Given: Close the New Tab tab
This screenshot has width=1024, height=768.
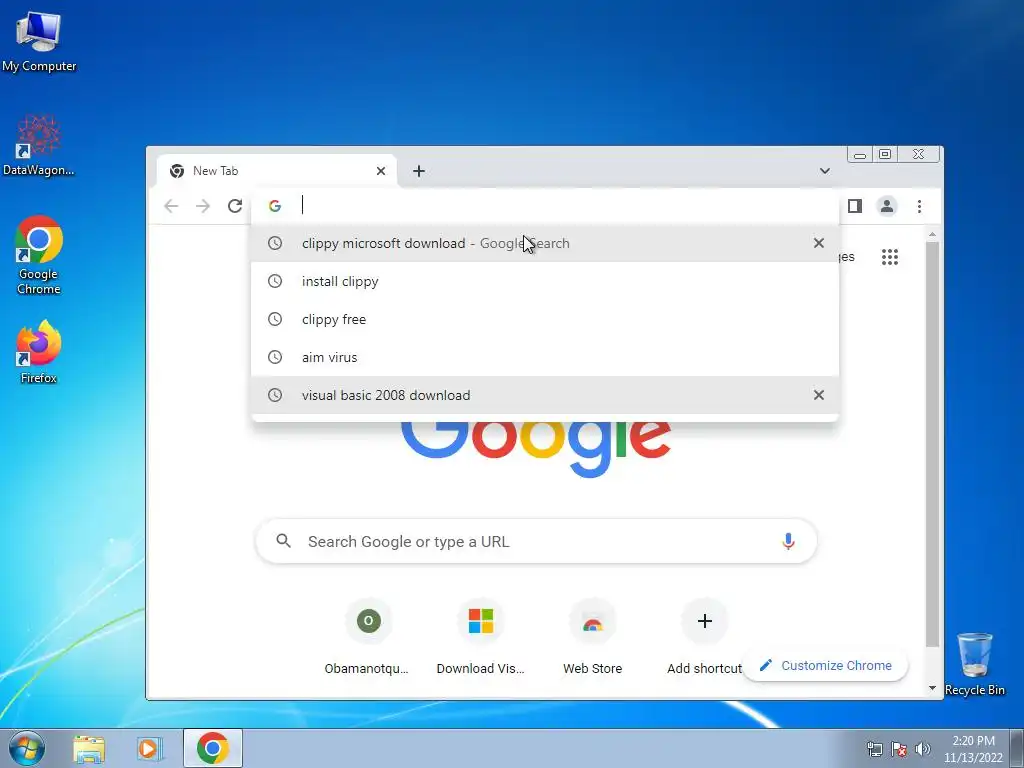Looking at the screenshot, I should click(381, 171).
